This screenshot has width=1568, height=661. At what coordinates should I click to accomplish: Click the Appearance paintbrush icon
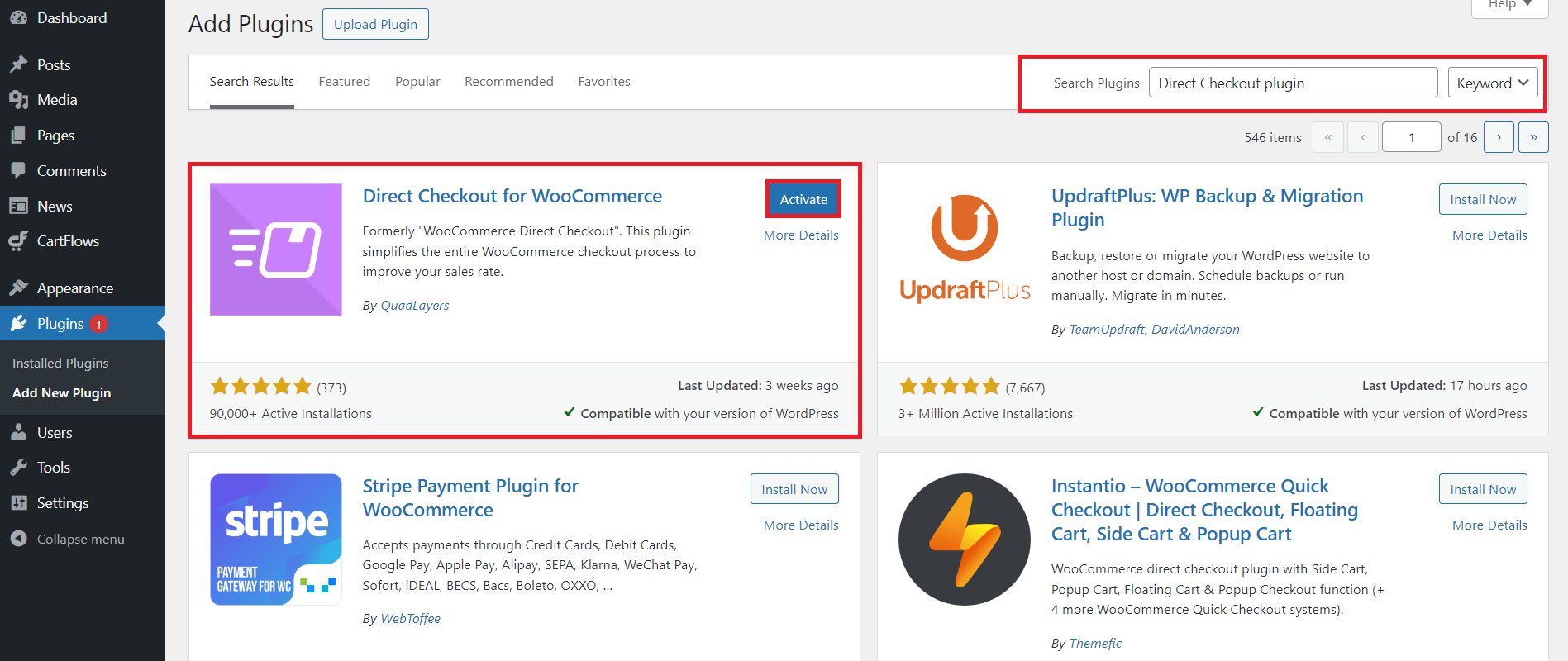tap(18, 288)
